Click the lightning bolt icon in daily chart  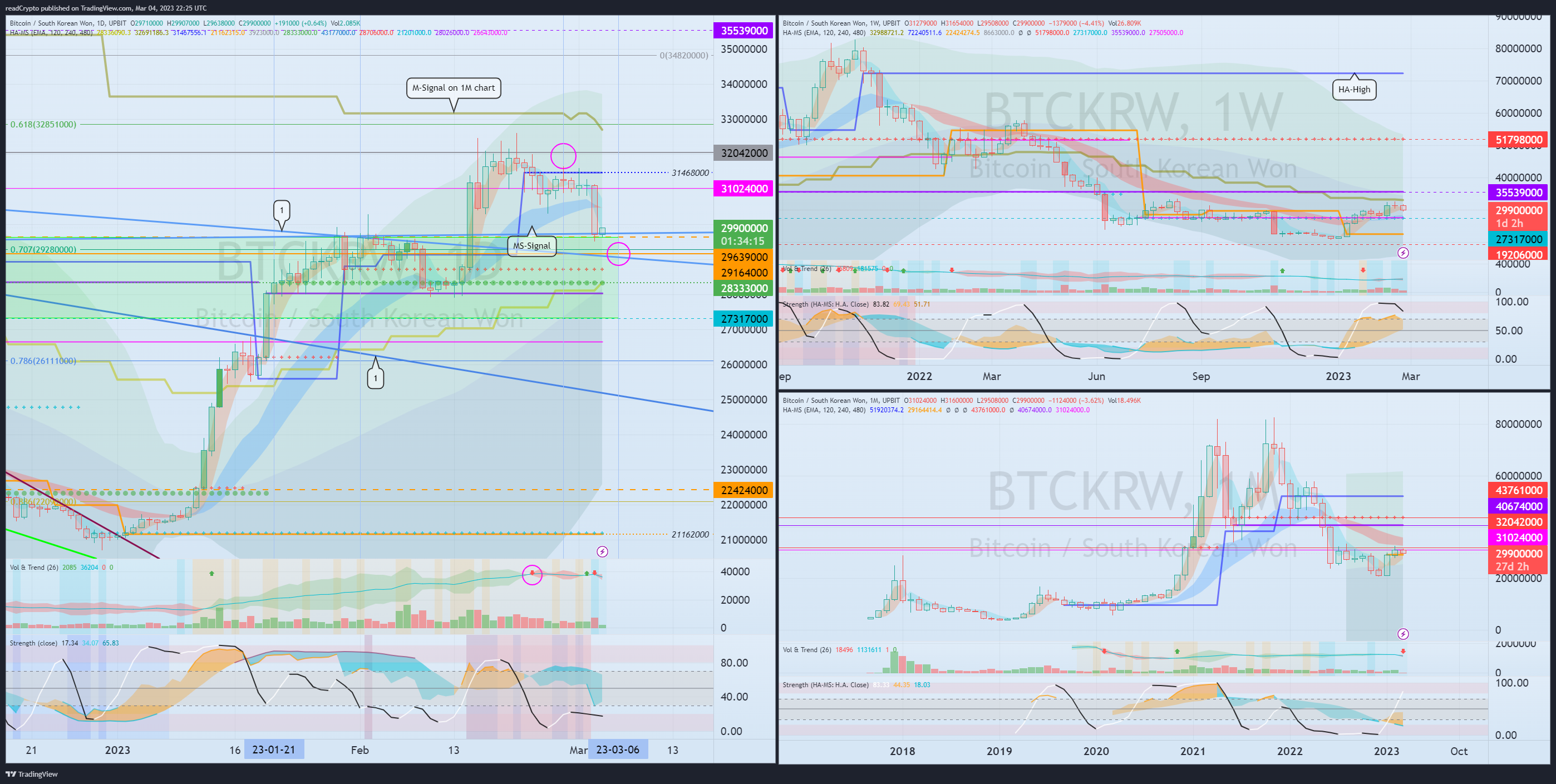pos(602,551)
